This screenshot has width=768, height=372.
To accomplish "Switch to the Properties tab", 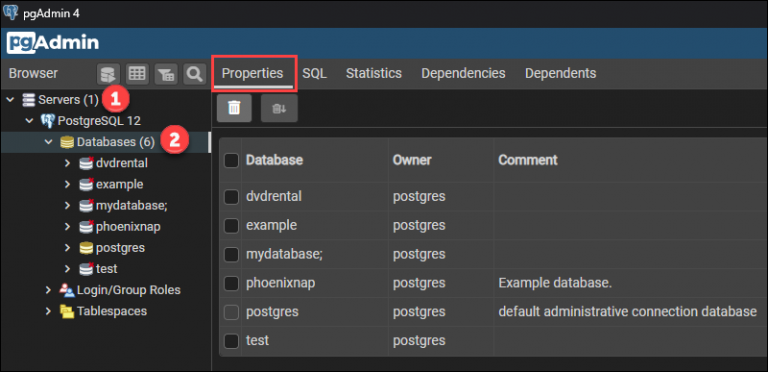I will (253, 73).
